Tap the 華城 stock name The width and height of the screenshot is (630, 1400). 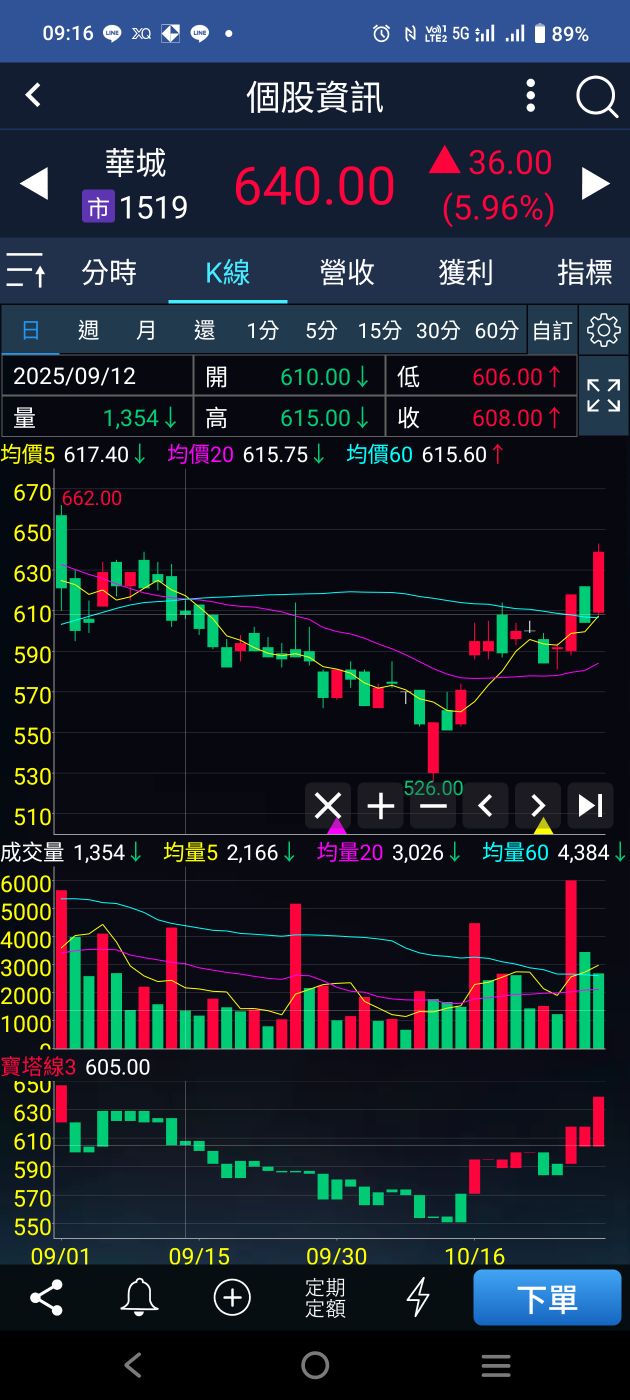tap(136, 163)
